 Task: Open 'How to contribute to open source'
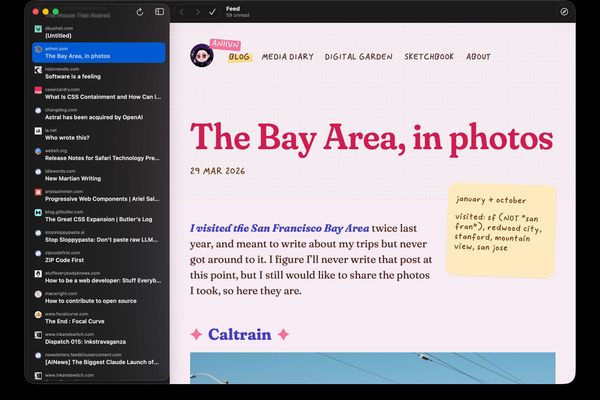coord(99,298)
